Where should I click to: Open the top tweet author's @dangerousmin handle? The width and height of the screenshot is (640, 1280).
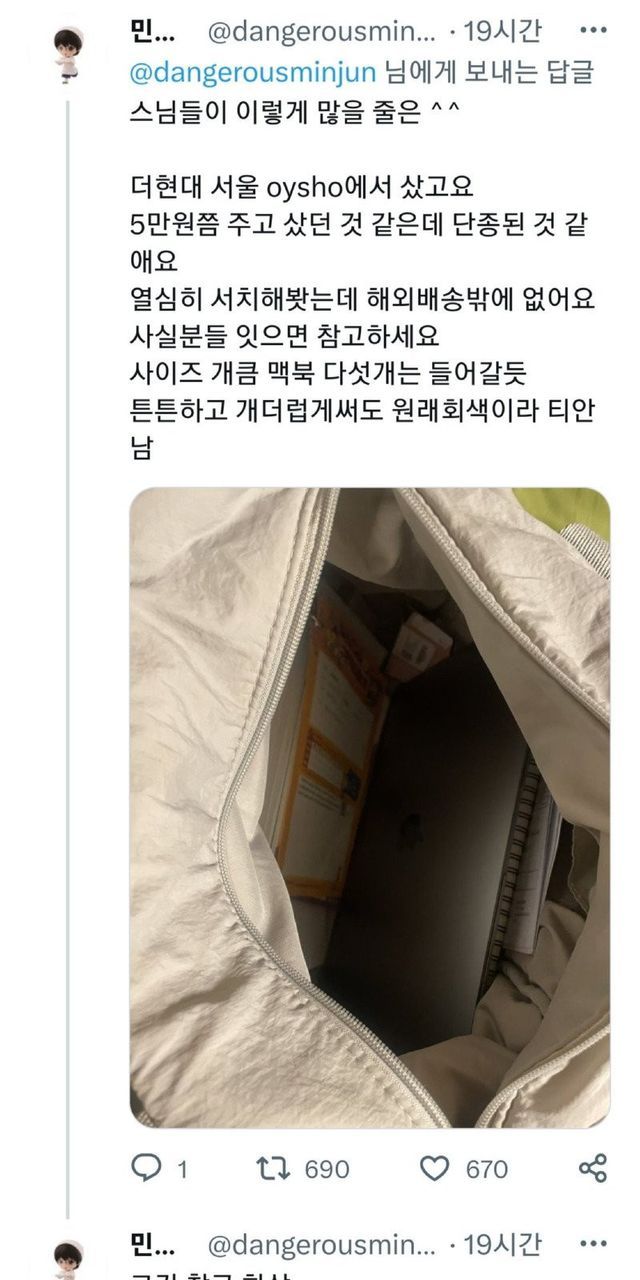click(321, 32)
